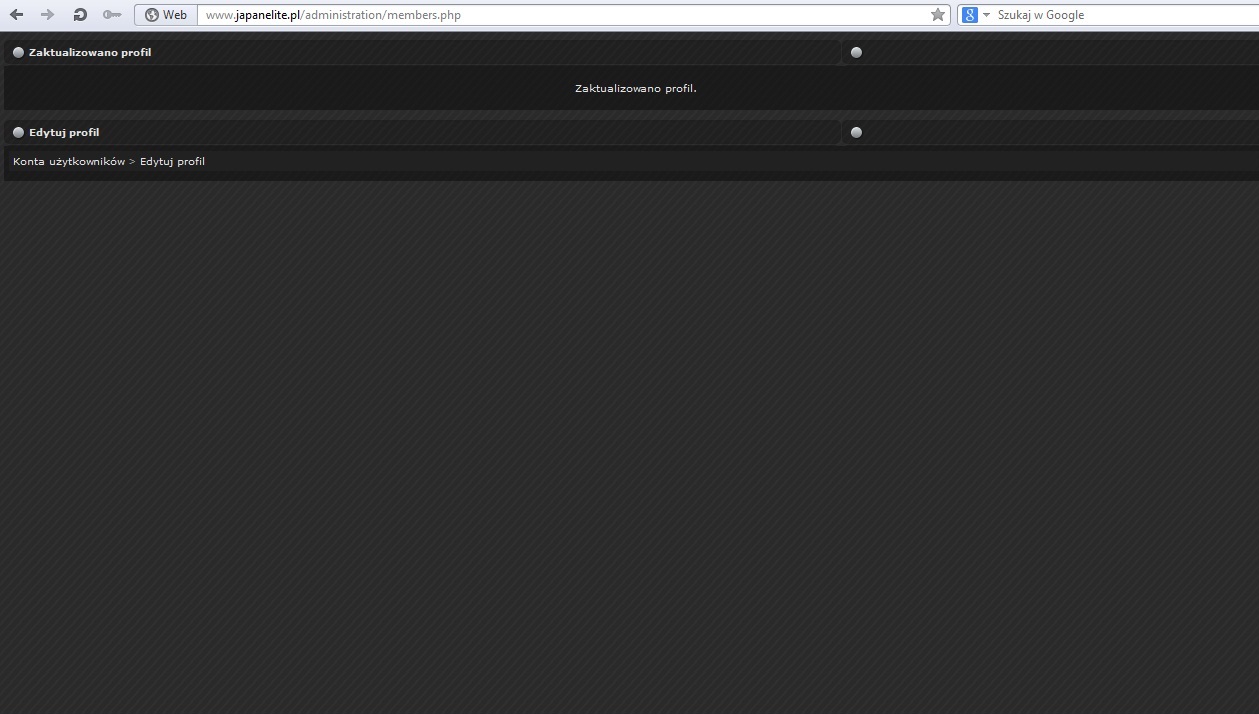The height and width of the screenshot is (714, 1259).
Task: Select the 'Zaktualizowano profil' panel title
Action: (90, 52)
